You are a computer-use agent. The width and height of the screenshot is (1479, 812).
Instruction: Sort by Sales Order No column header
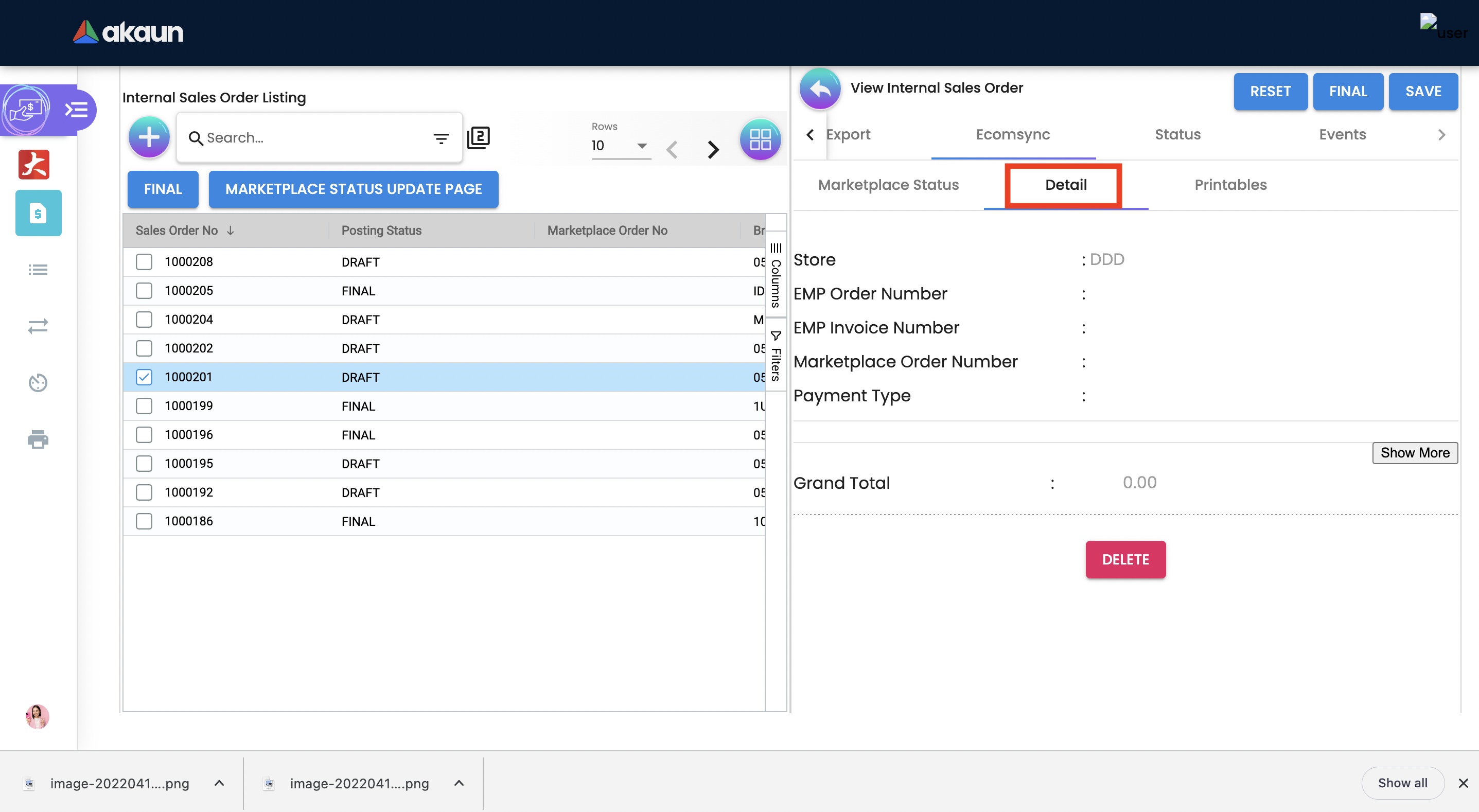(x=177, y=231)
